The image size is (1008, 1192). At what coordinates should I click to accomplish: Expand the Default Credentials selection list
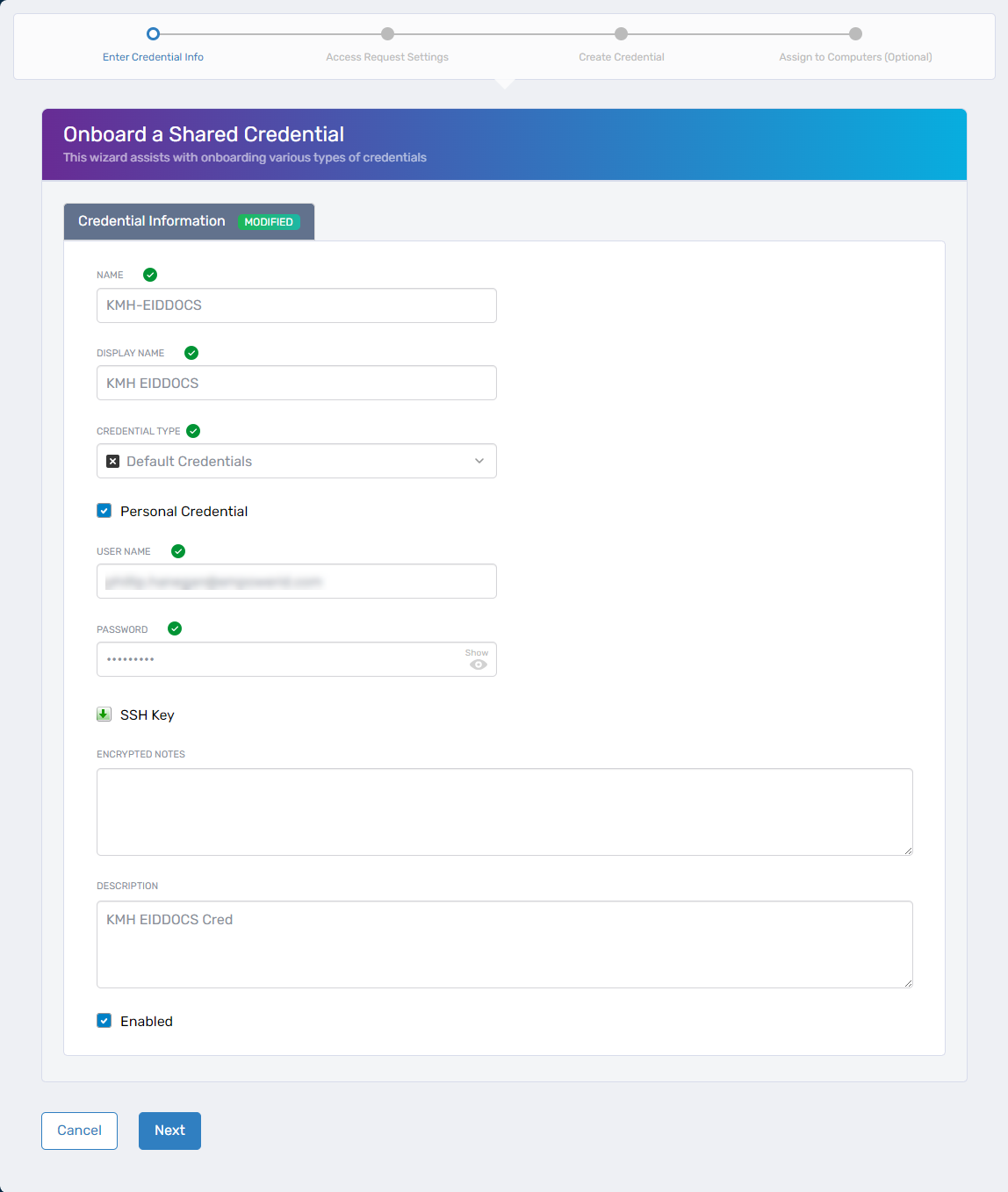[479, 461]
